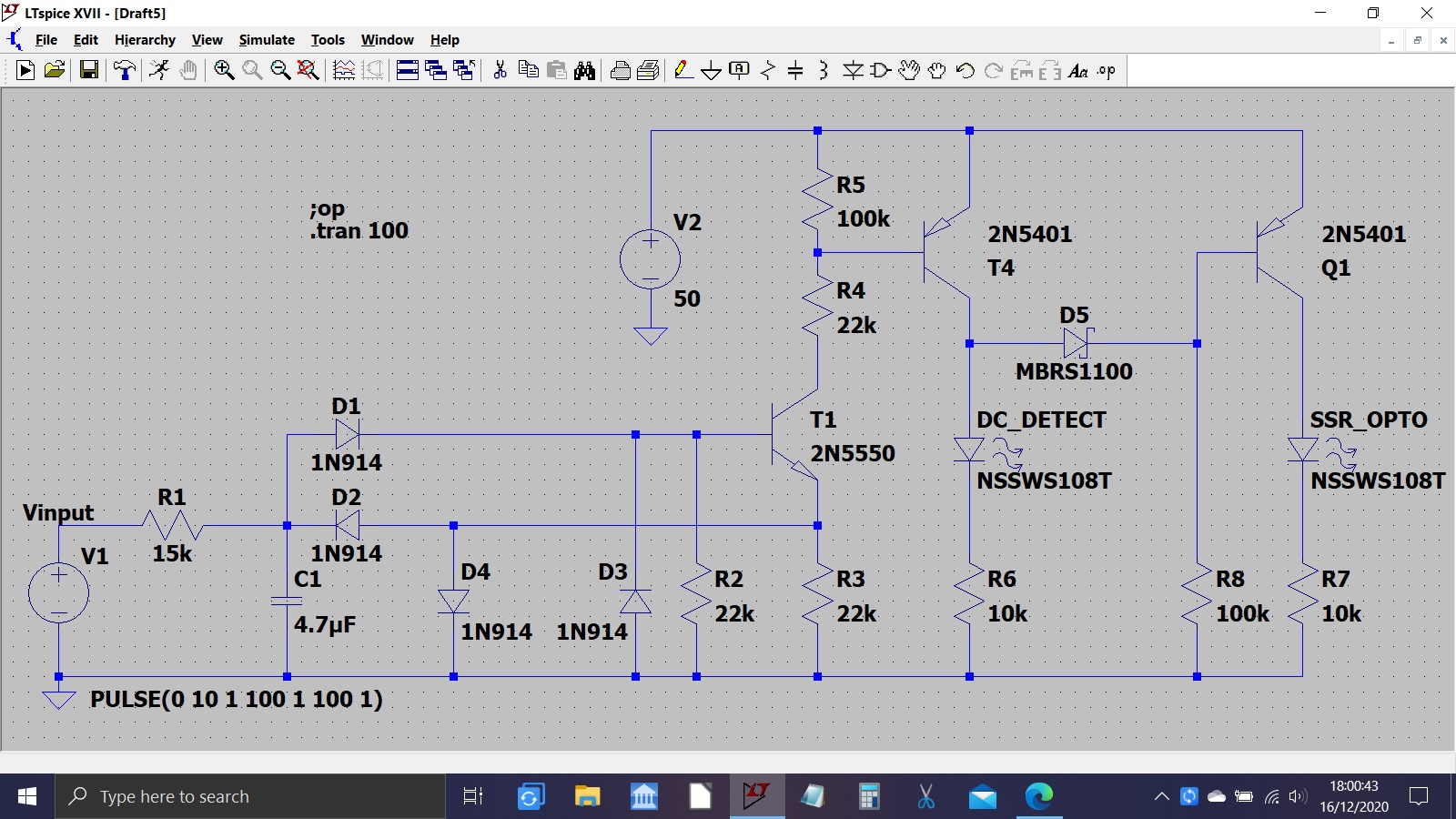
Task: Halt simulation with the hand icon
Action: pos(188,70)
